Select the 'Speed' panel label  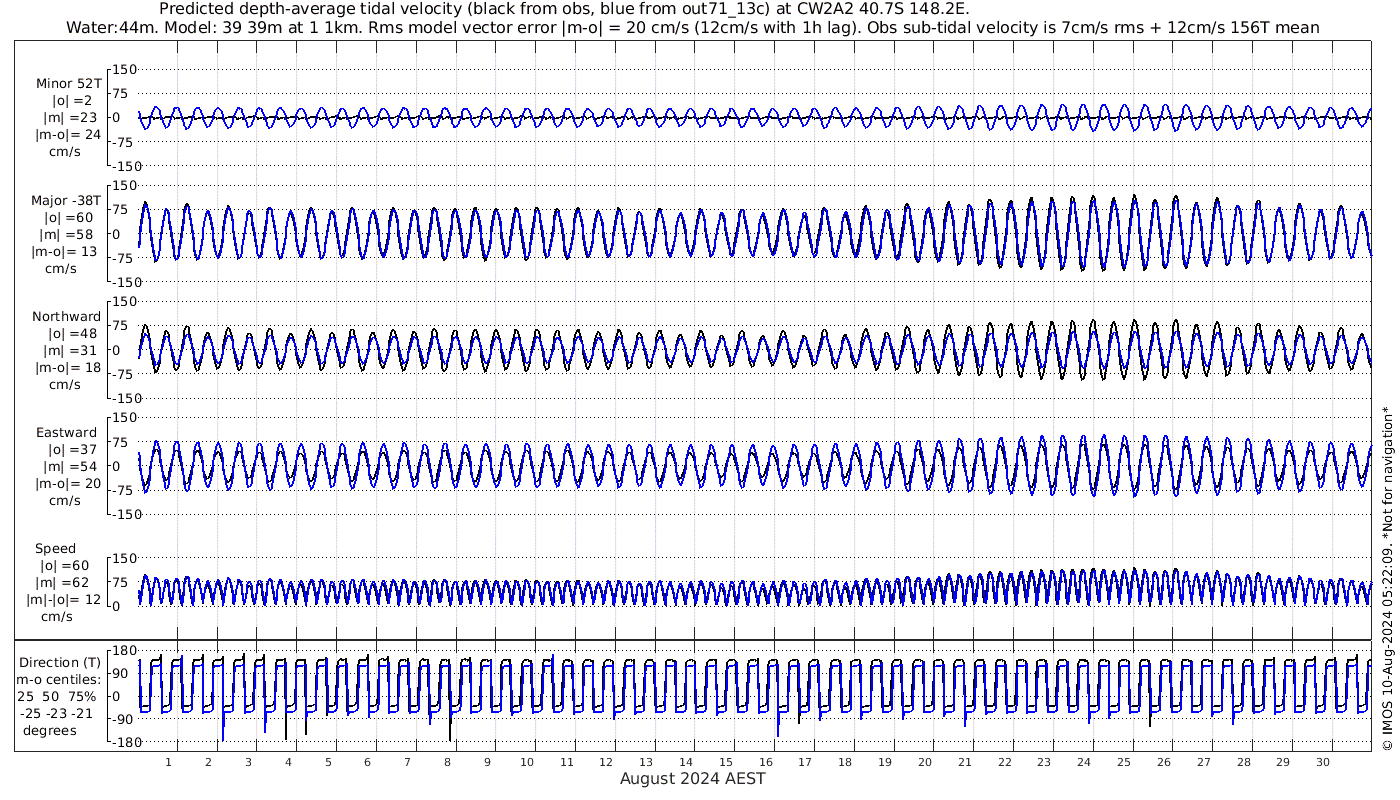(x=55, y=549)
